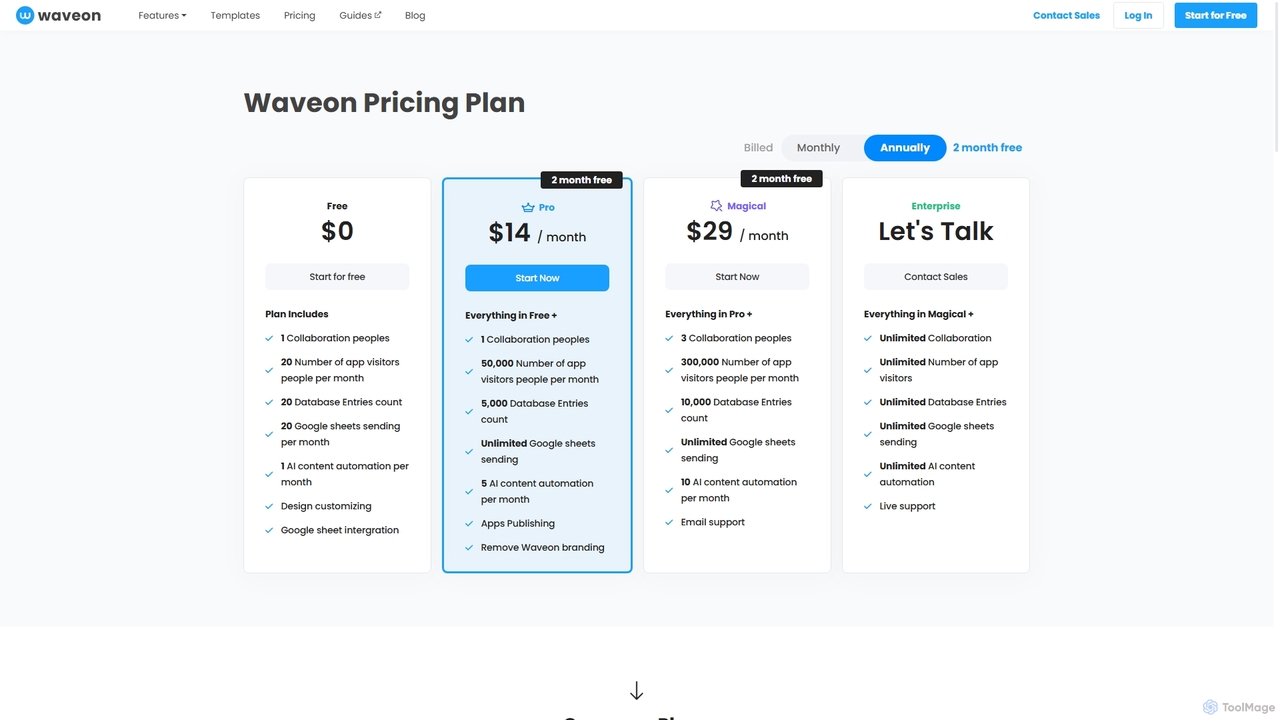Click the checkmark beside Apps Publishing
Screen dimensions: 1280x720
pyautogui.click(x=469, y=524)
